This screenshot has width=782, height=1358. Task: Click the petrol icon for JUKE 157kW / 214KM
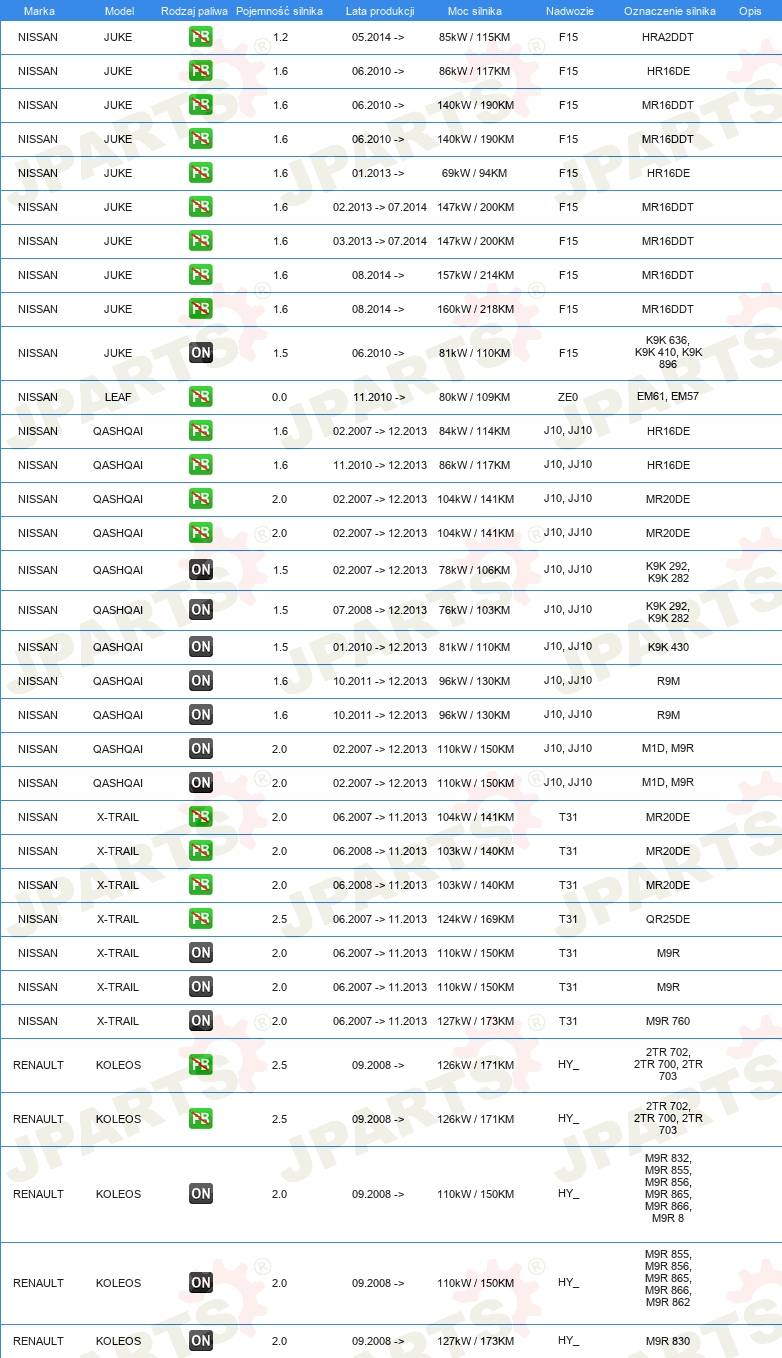(201, 275)
